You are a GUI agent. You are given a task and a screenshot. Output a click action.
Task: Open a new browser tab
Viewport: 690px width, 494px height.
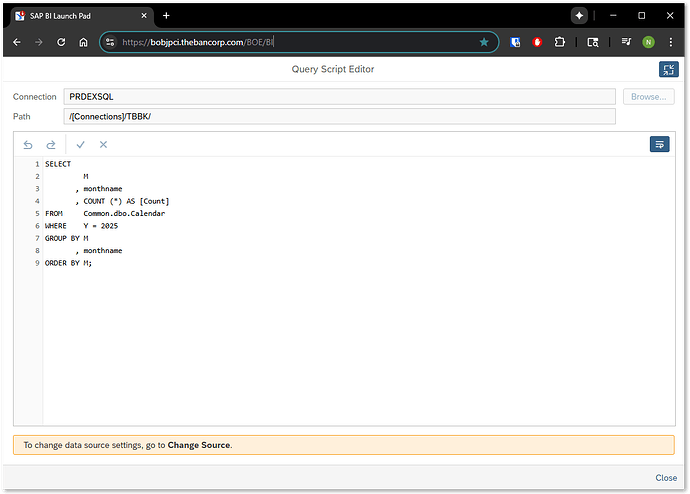coord(166,16)
